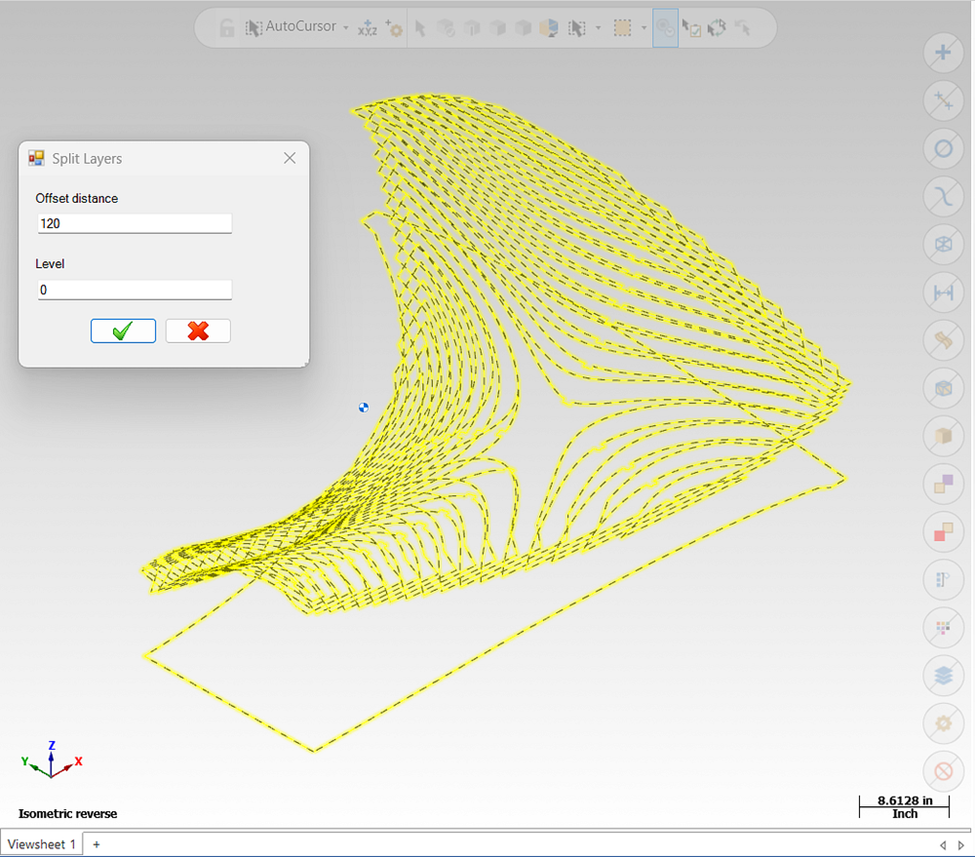Click the solid body selection icon with checkmark
The image size is (975, 857).
pos(446,28)
